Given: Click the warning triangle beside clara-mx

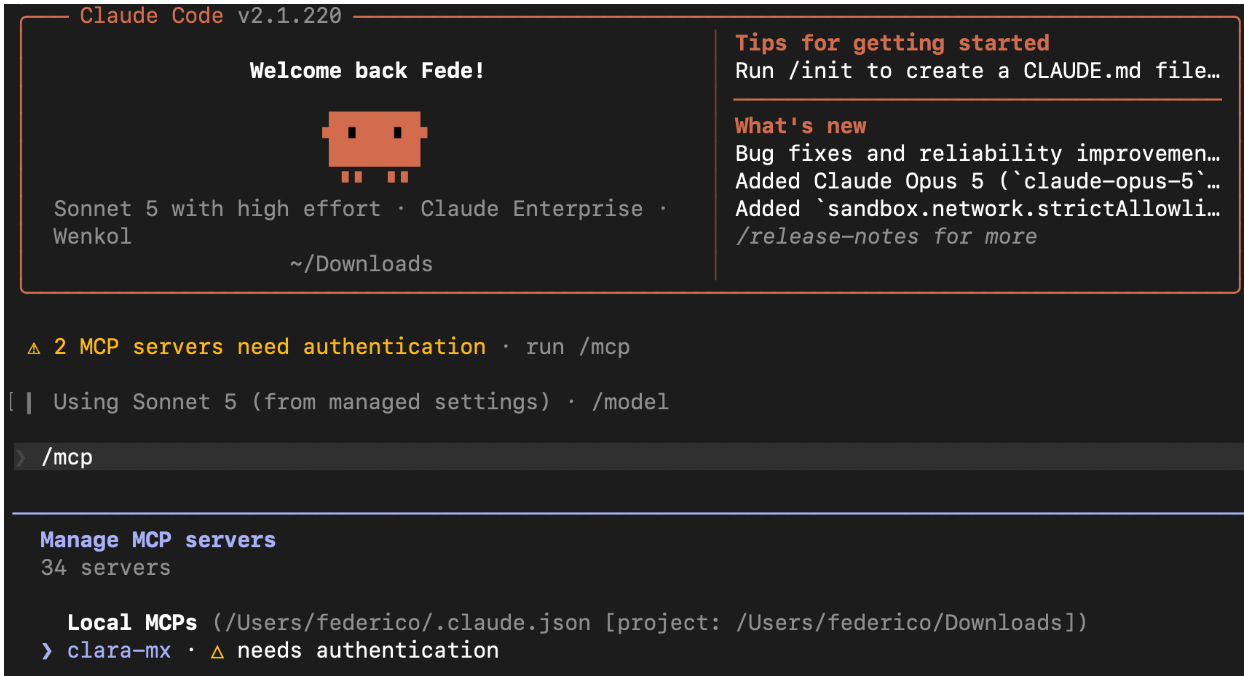Looking at the screenshot, I should tap(217, 651).
